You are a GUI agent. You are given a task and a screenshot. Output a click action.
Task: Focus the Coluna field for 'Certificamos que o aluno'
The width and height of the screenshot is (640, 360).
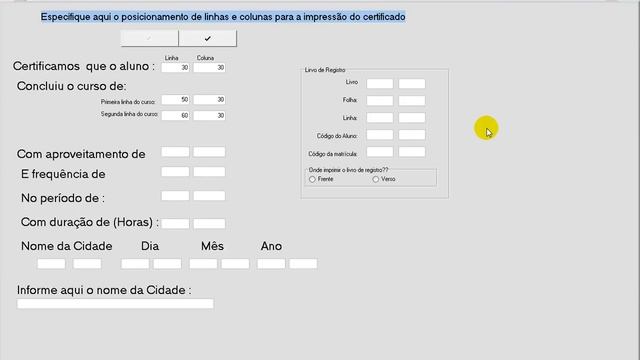point(209,68)
